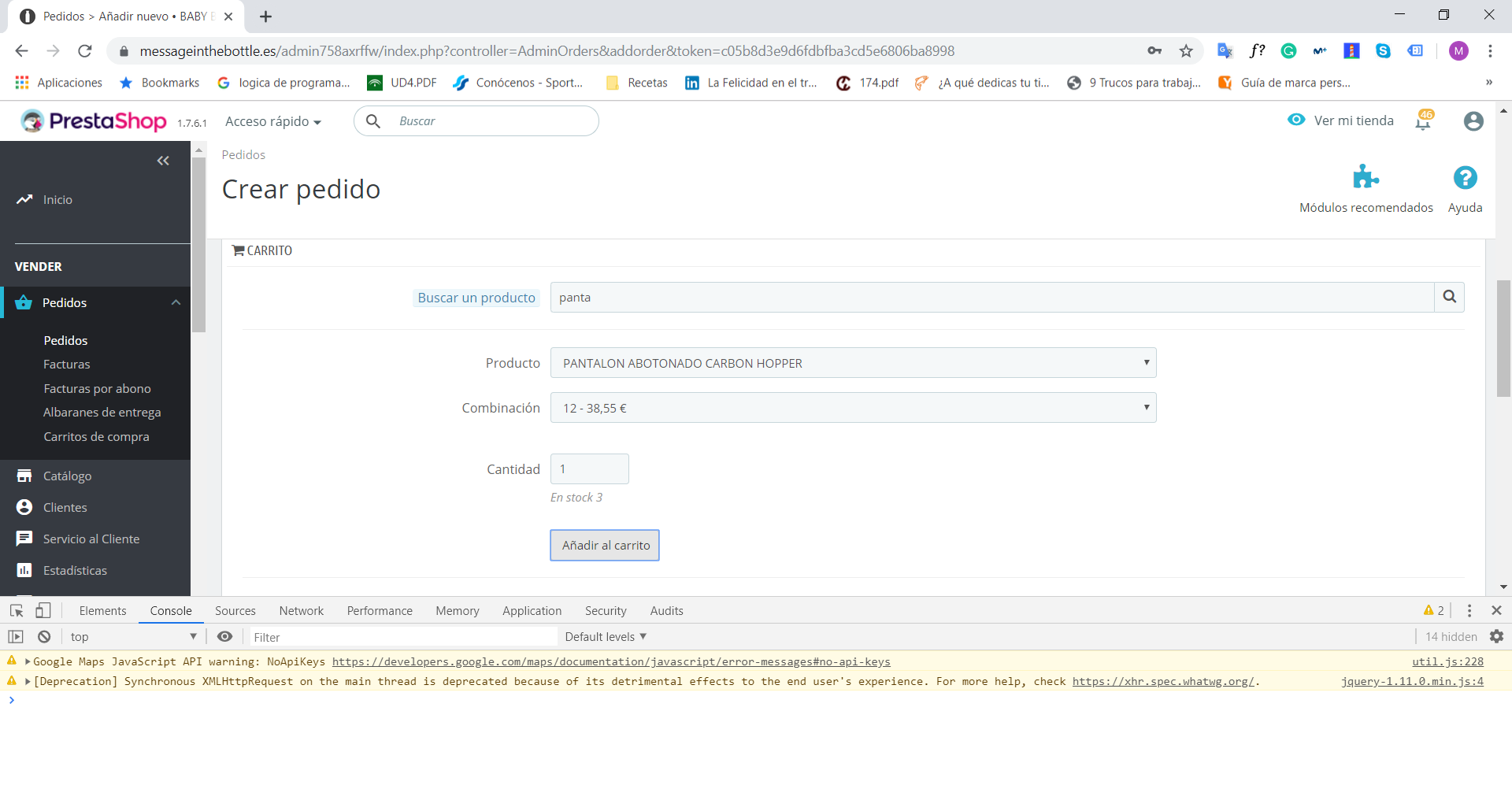
Task: Open the Producto dropdown
Action: click(x=853, y=363)
